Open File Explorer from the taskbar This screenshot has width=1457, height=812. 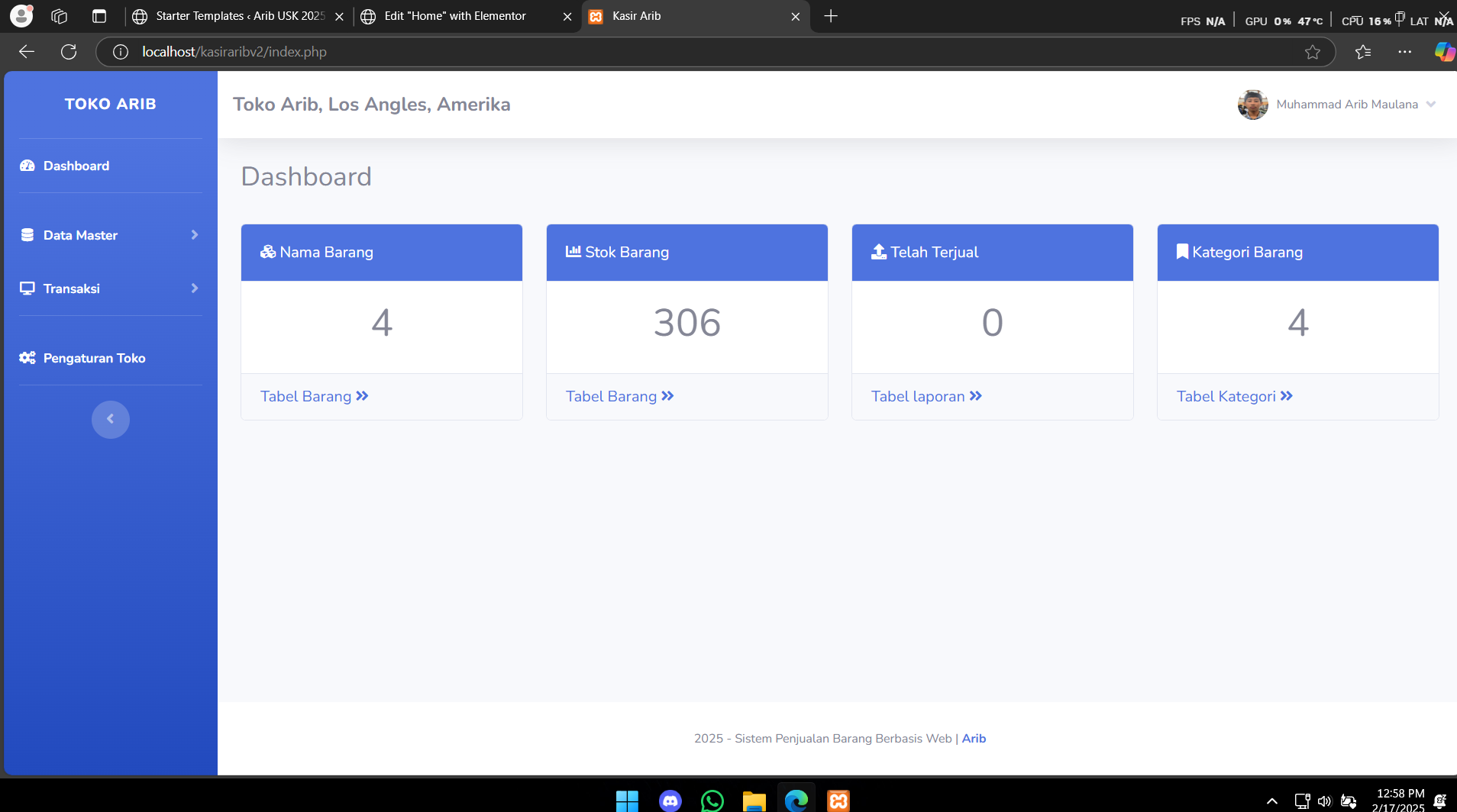click(x=754, y=801)
